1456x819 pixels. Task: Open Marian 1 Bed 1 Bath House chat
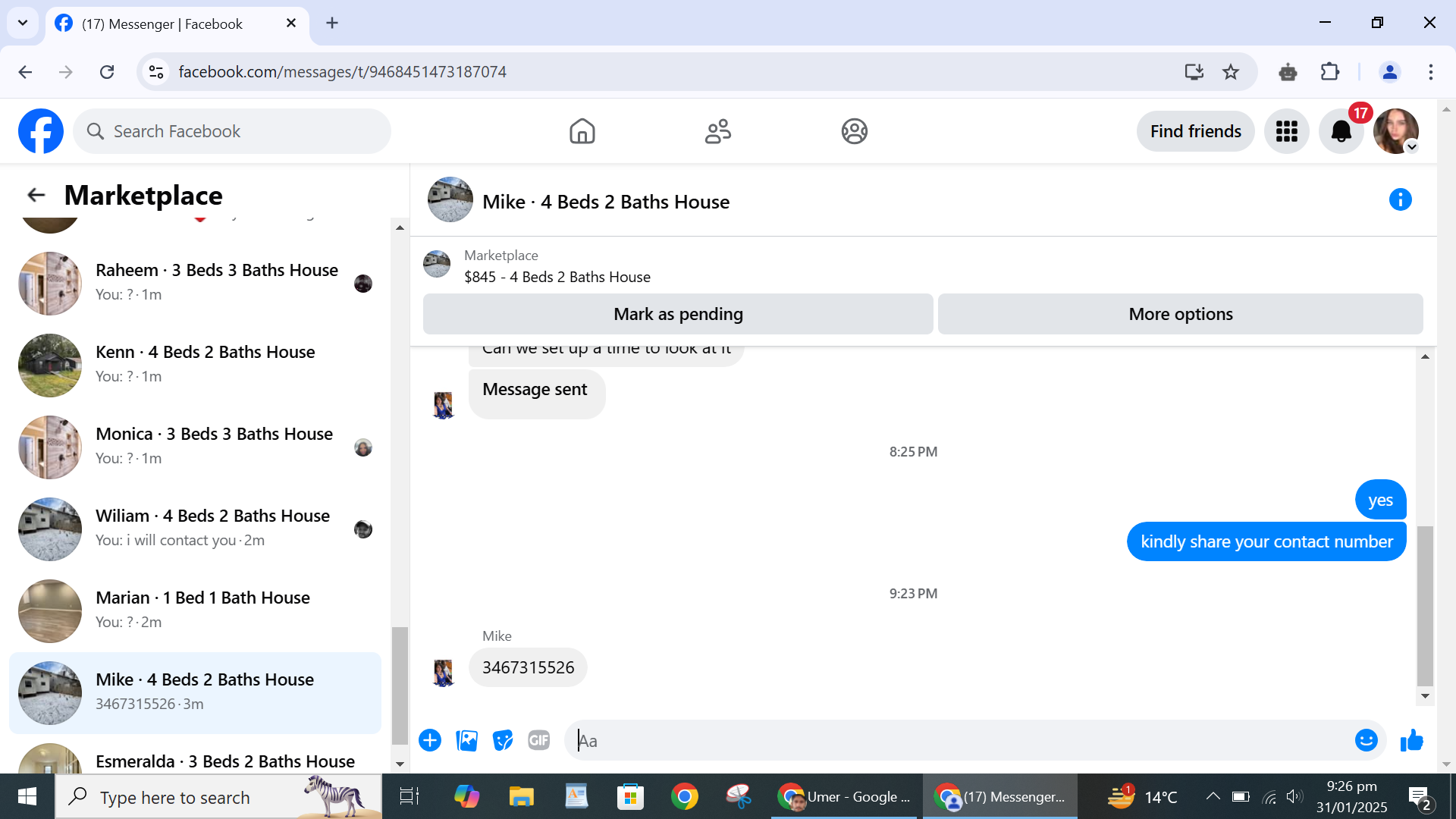pyautogui.click(x=195, y=610)
